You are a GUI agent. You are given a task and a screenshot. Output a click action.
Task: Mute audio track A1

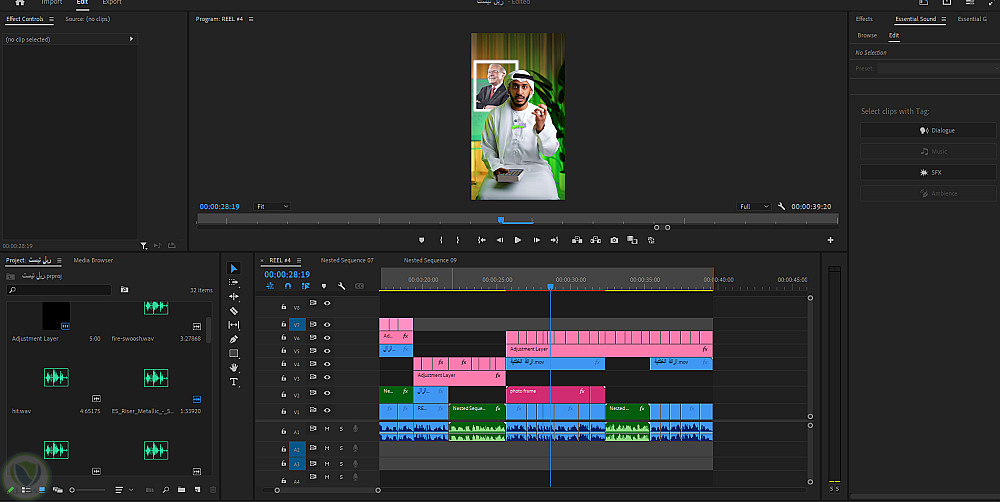(327, 429)
